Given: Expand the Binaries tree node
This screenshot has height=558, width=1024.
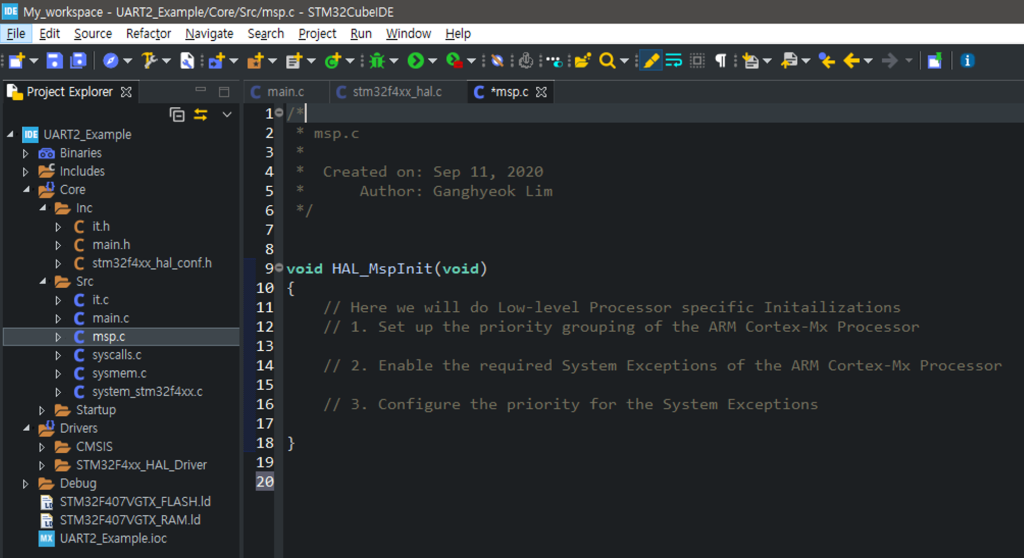Looking at the screenshot, I should coord(25,153).
